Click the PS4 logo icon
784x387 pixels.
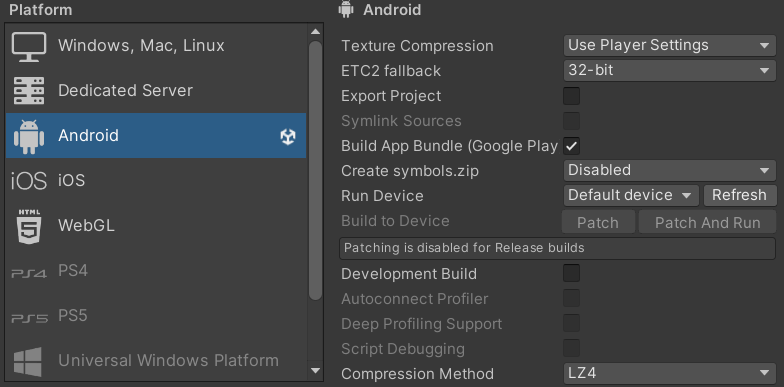tap(29, 273)
